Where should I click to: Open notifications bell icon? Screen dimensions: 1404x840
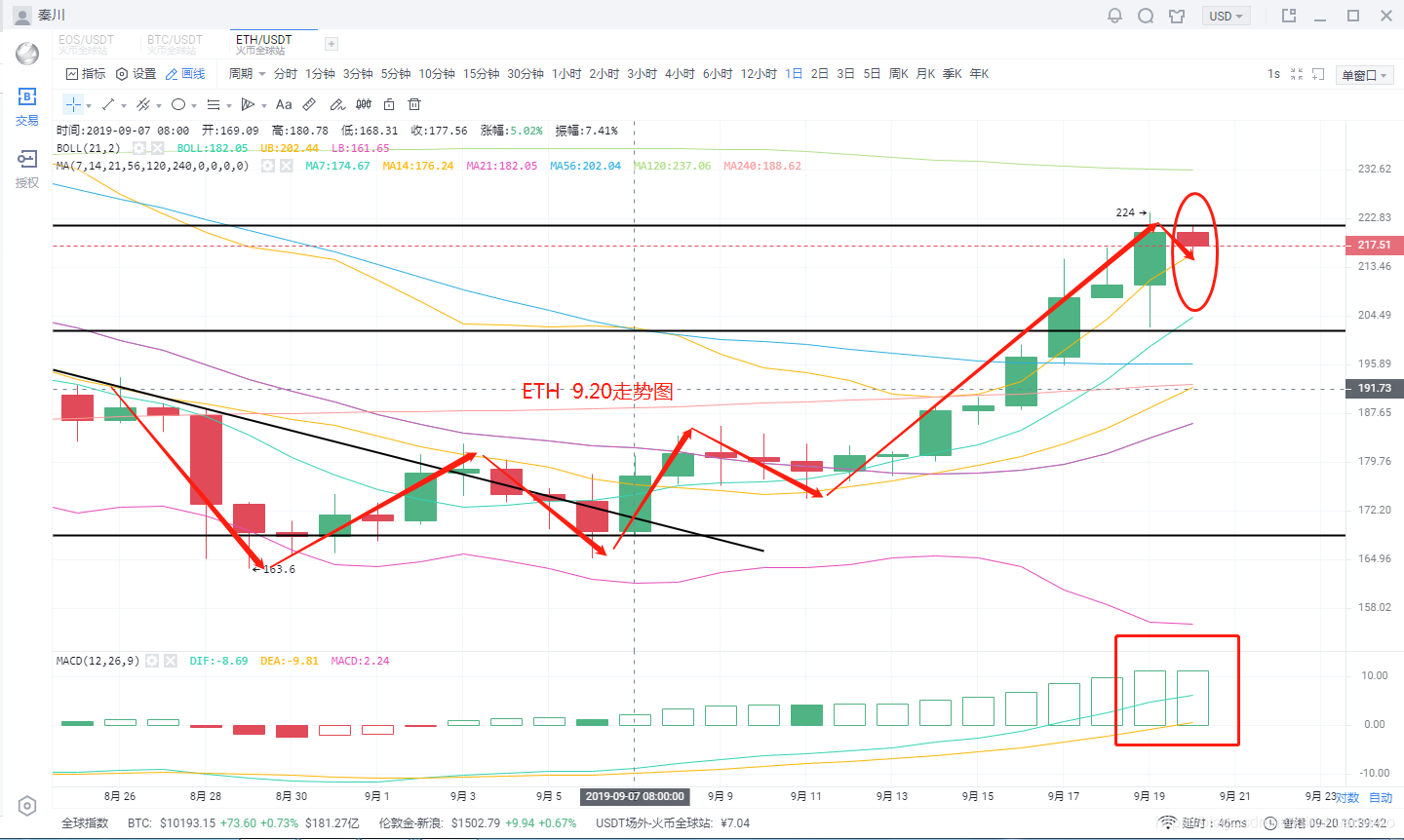tap(1114, 16)
